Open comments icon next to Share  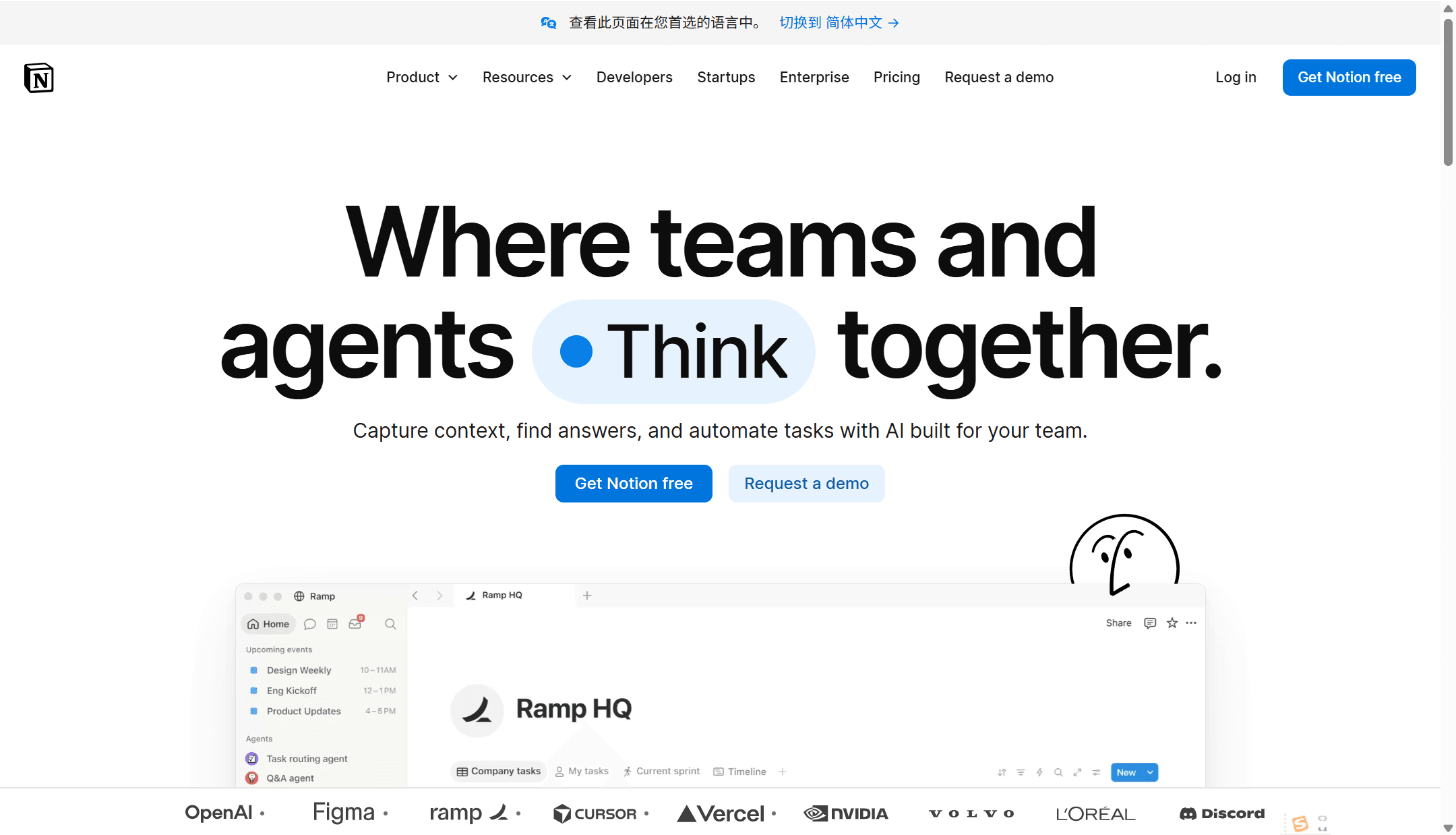tap(1150, 623)
